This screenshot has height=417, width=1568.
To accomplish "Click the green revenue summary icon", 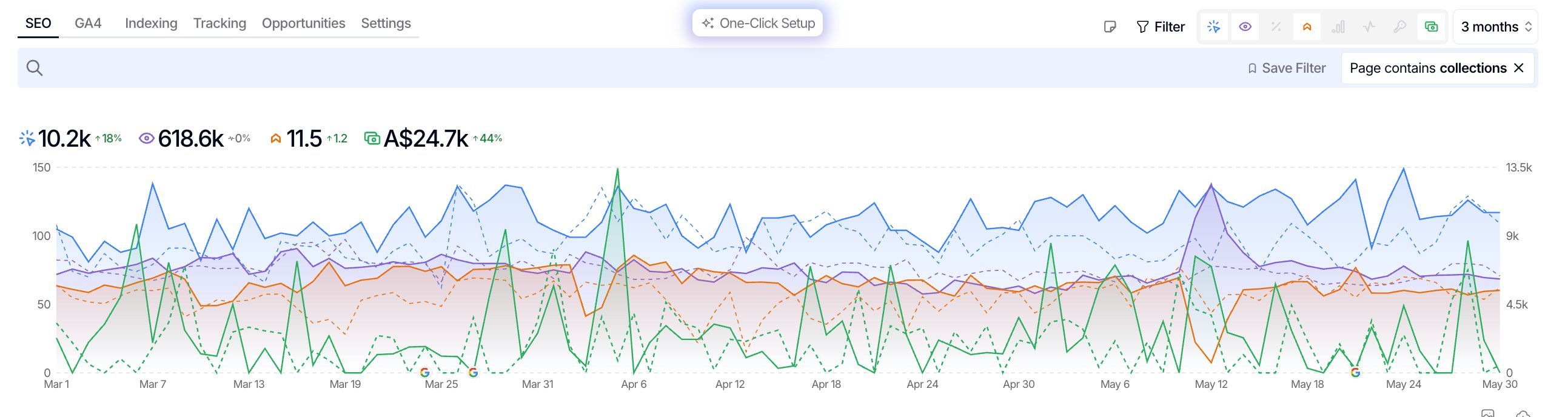I will pyautogui.click(x=372, y=139).
